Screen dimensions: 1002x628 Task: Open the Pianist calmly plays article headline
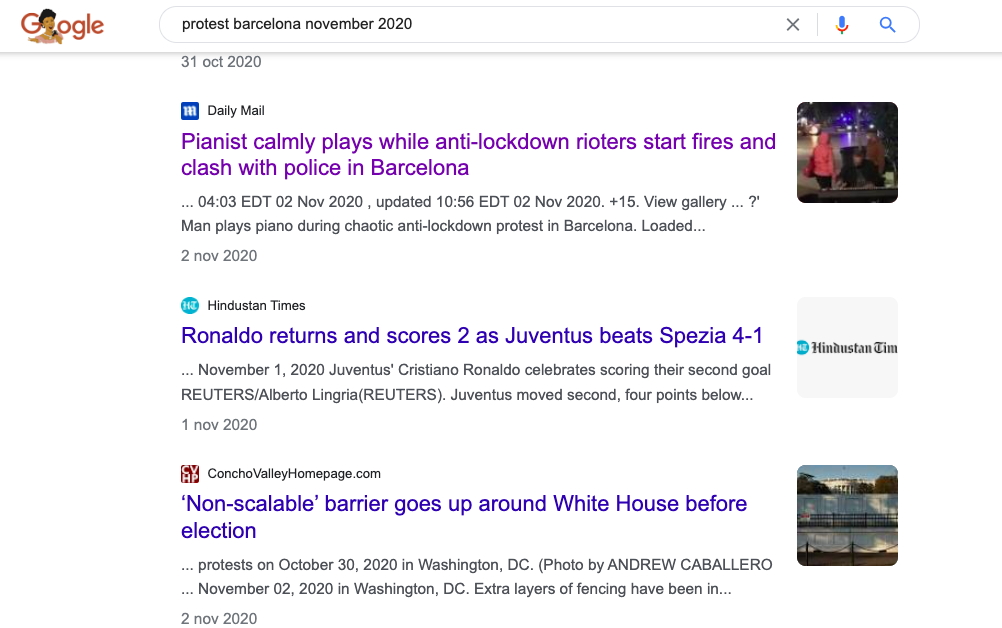478,154
